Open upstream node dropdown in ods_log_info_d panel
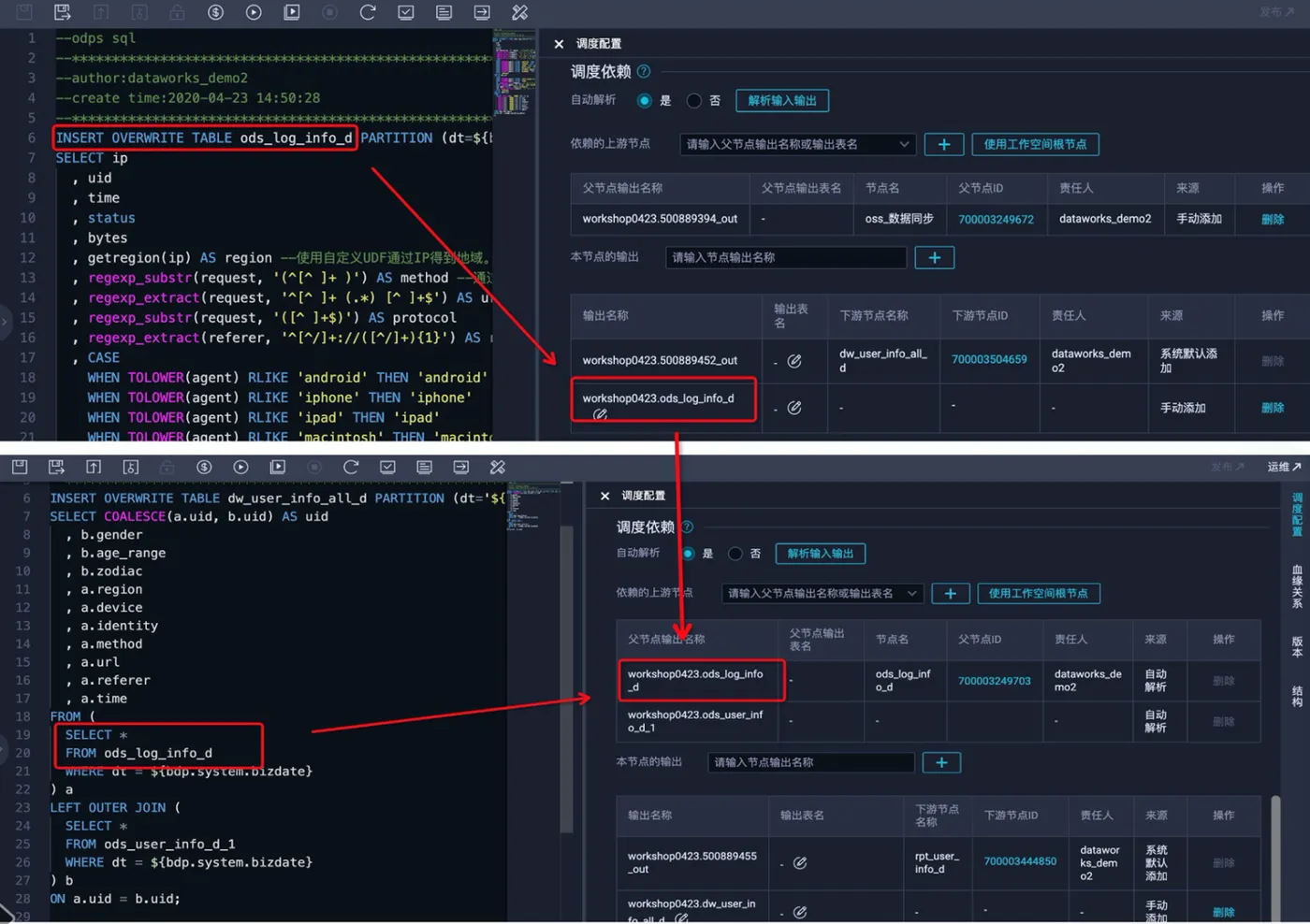 (x=797, y=144)
